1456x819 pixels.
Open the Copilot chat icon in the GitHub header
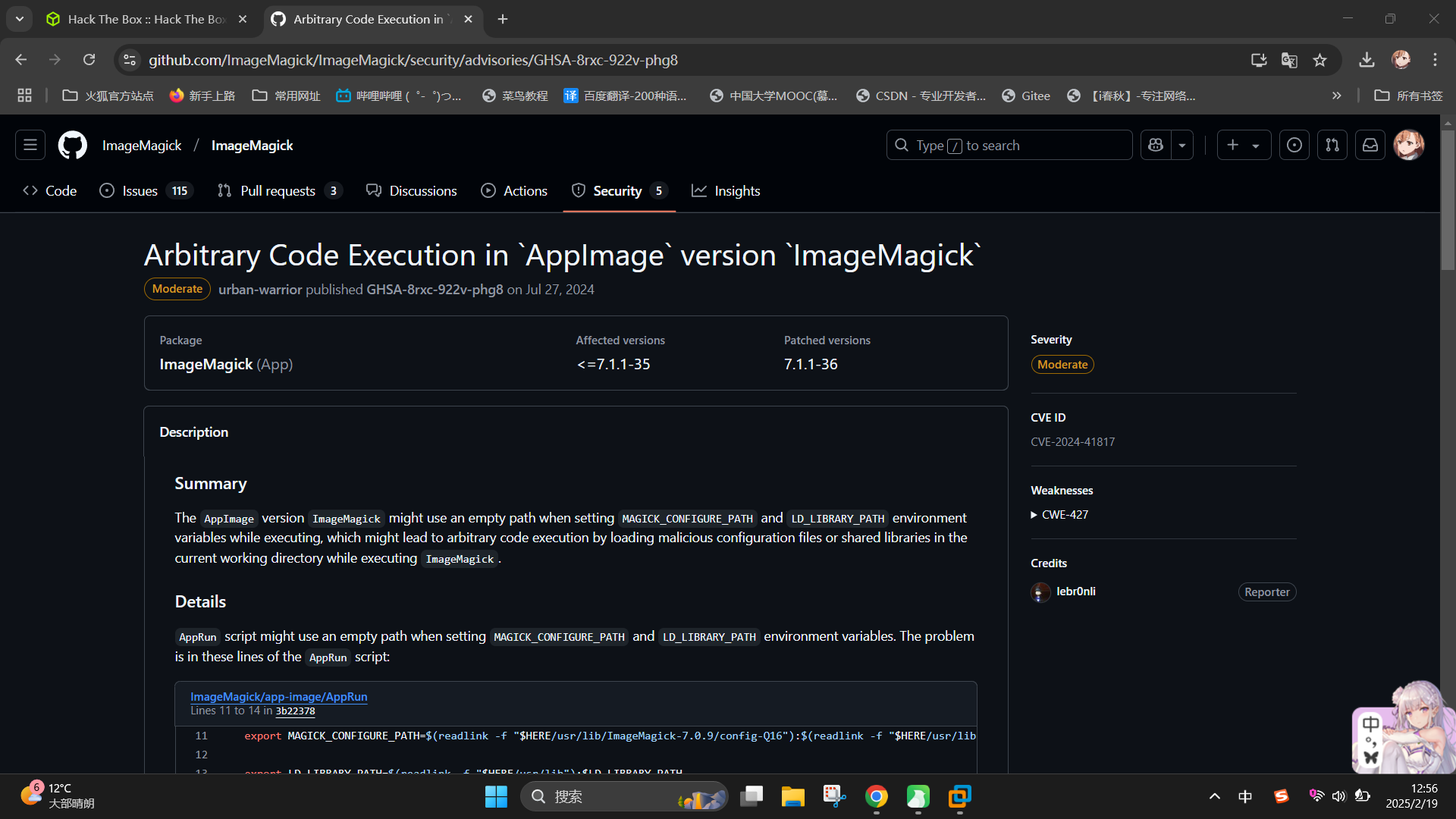[1156, 145]
